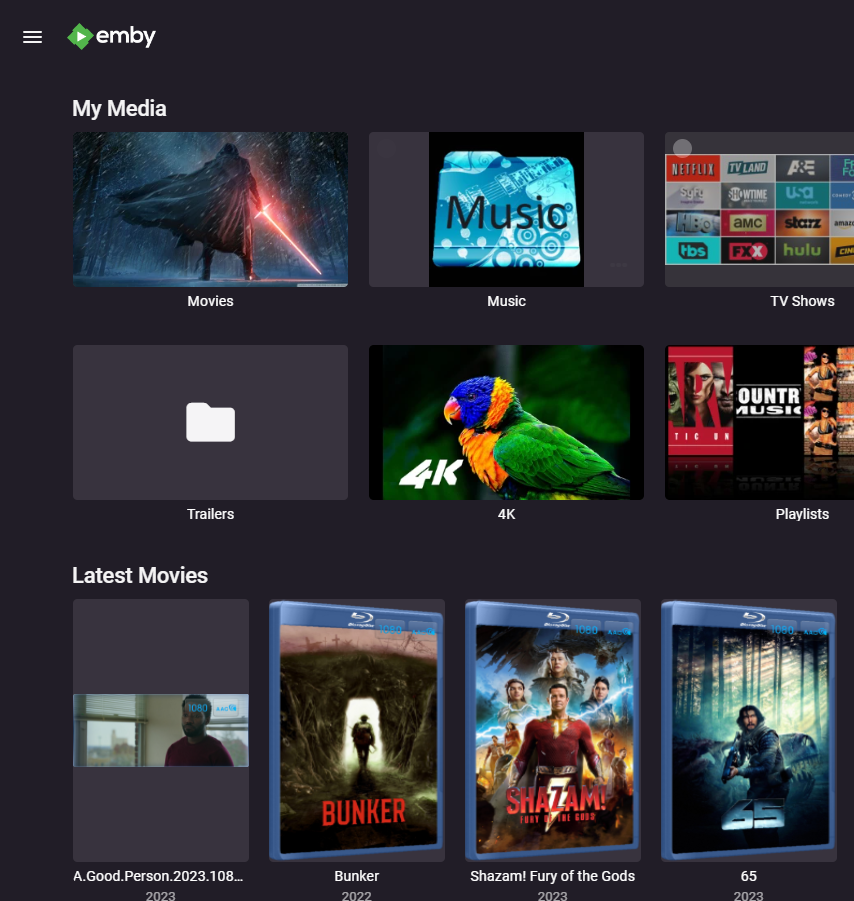Open the Movies library
Screen dimensions: 854x901
pos(210,209)
